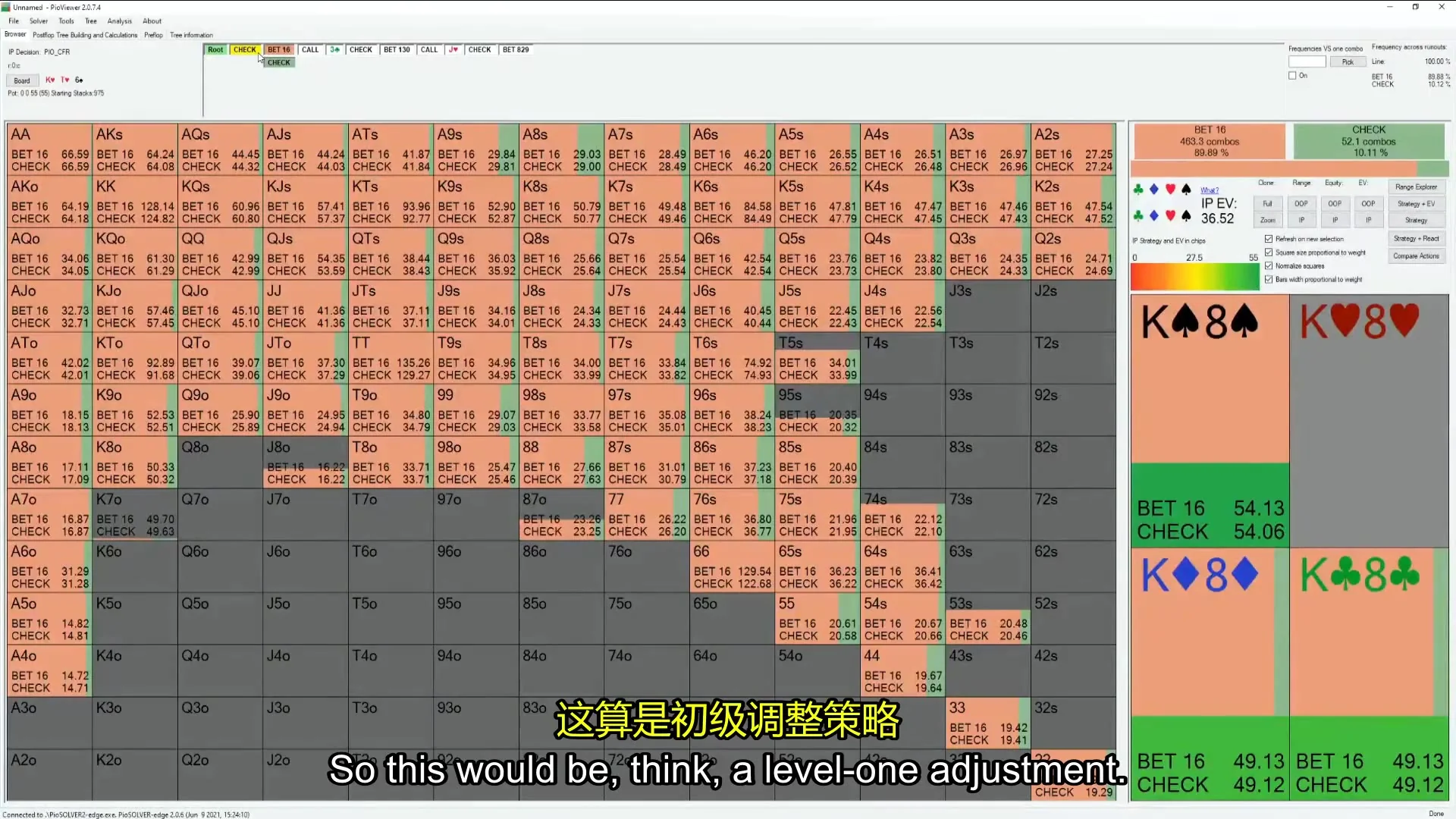
Task: Select the yellow CHECK node after Root
Action: coord(245,50)
